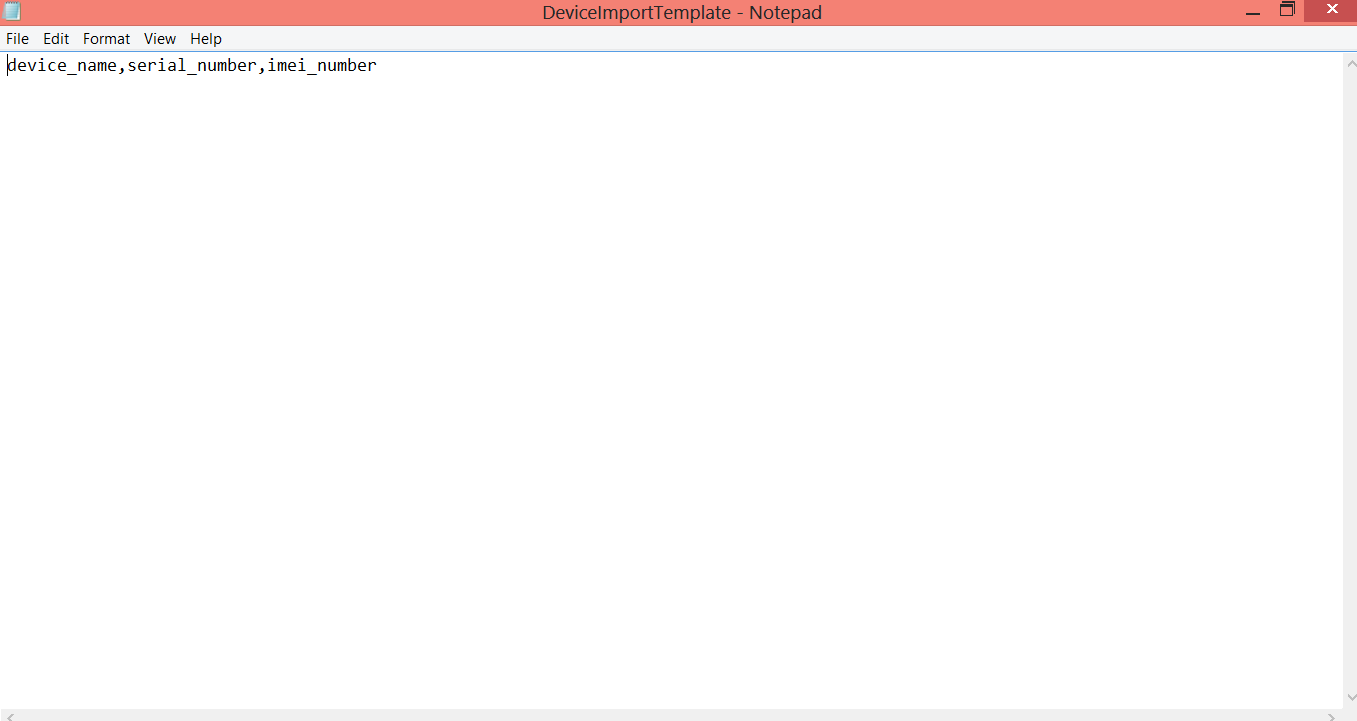The height and width of the screenshot is (721, 1357).
Task: Click the vertical scrollbar up arrow
Action: coord(1350,63)
